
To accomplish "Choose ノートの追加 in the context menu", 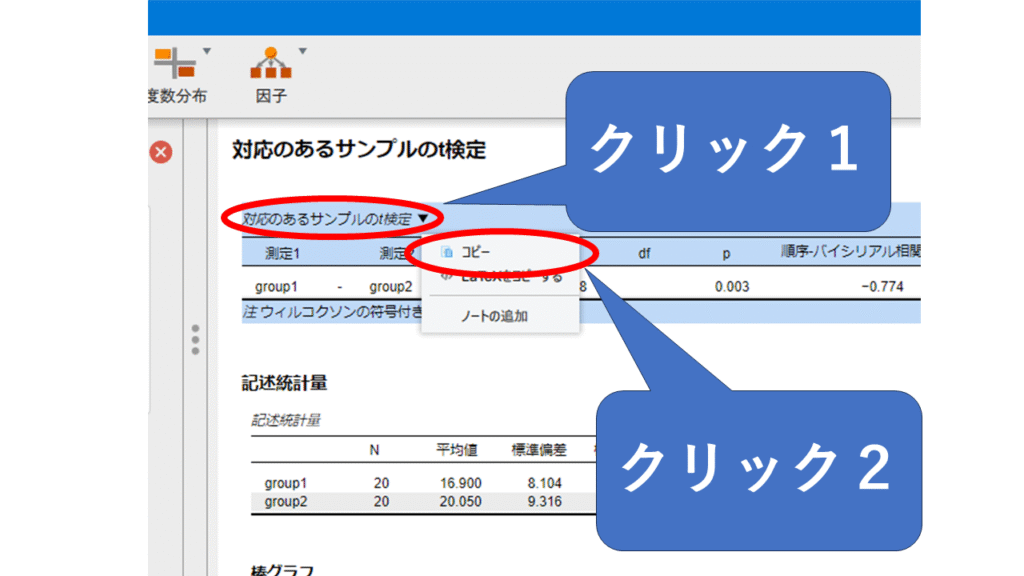I will point(494,316).
